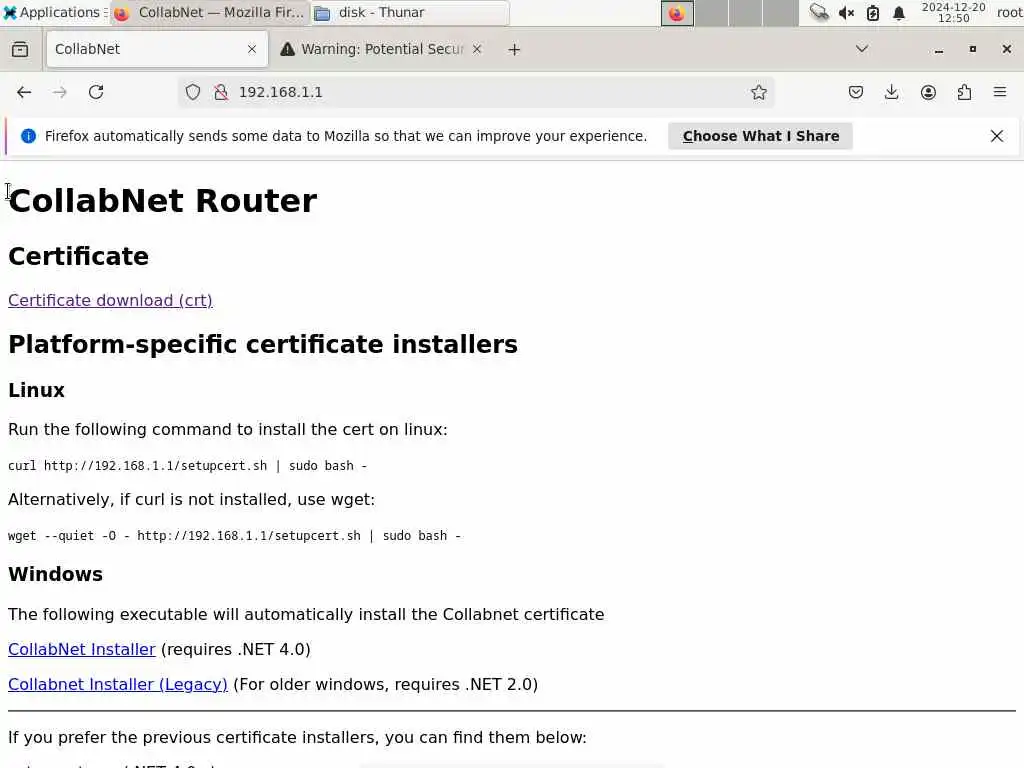Click the wget --quiet setupcert.sh command text

(x=234, y=536)
